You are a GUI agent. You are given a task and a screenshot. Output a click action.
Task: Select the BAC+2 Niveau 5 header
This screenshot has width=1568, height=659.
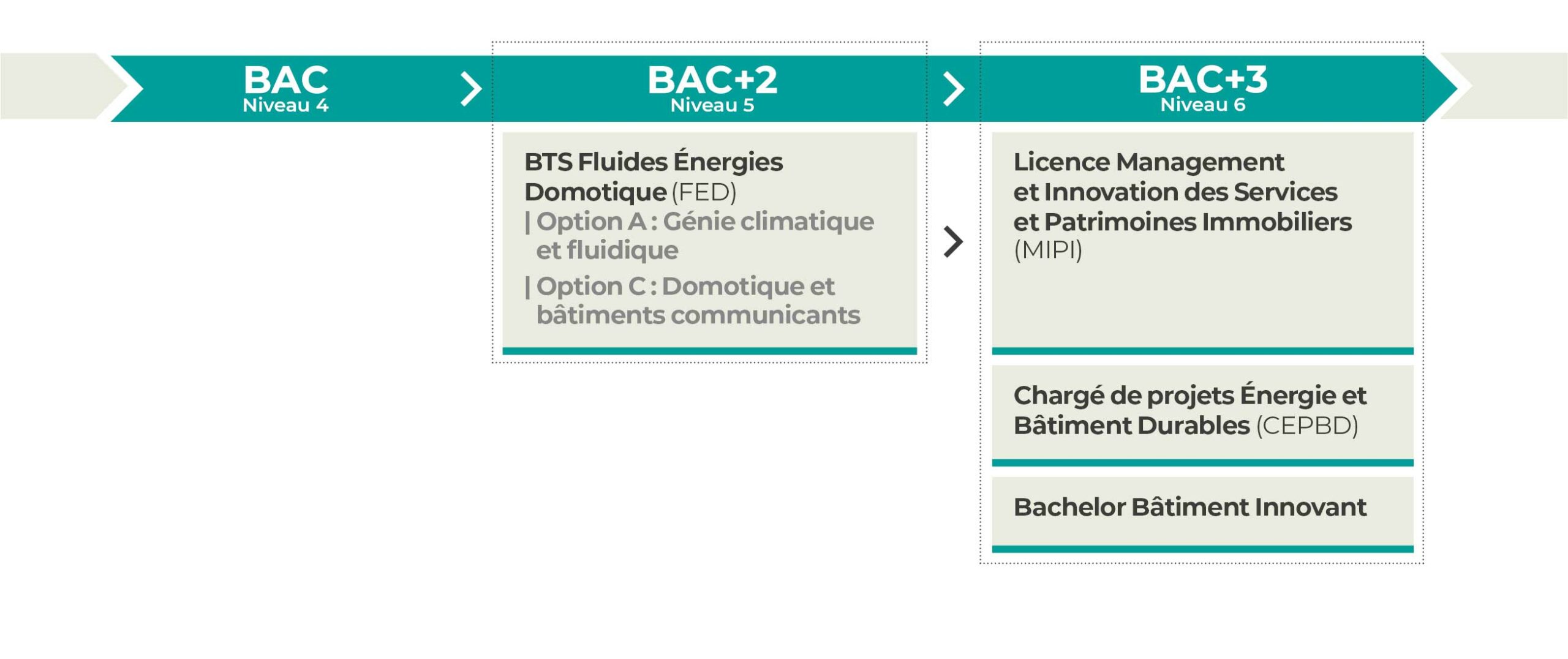click(712, 89)
